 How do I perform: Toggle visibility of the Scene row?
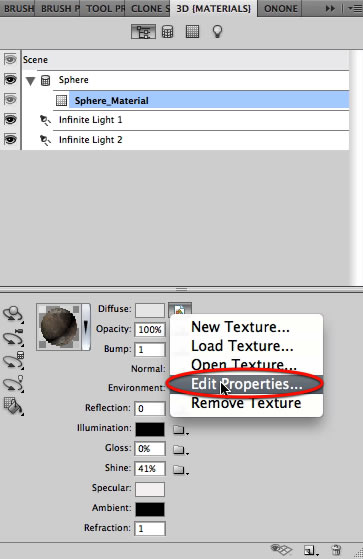10,59
